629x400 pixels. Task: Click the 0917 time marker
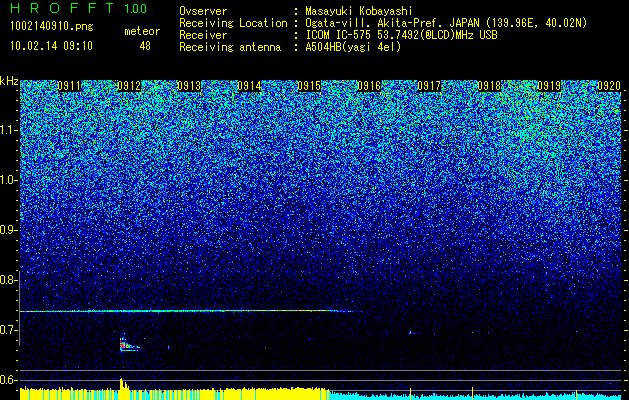429,86
